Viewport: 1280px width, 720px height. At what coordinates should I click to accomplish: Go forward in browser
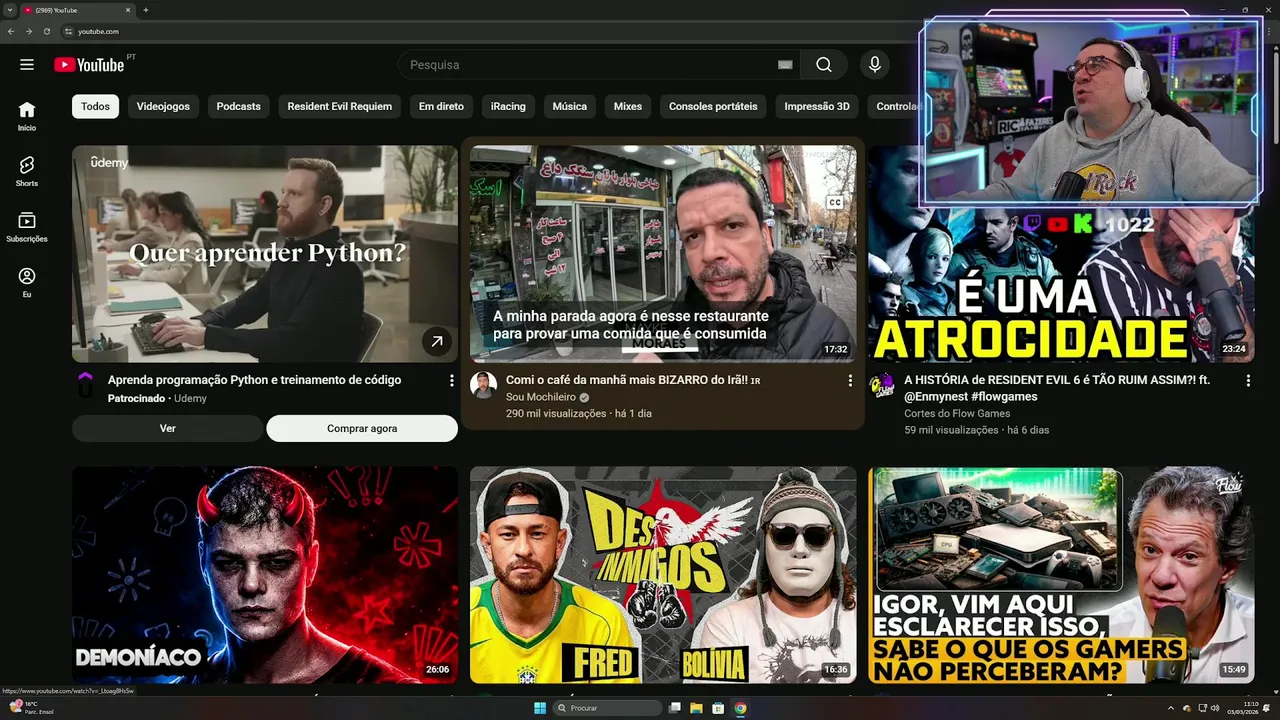pyautogui.click(x=29, y=32)
